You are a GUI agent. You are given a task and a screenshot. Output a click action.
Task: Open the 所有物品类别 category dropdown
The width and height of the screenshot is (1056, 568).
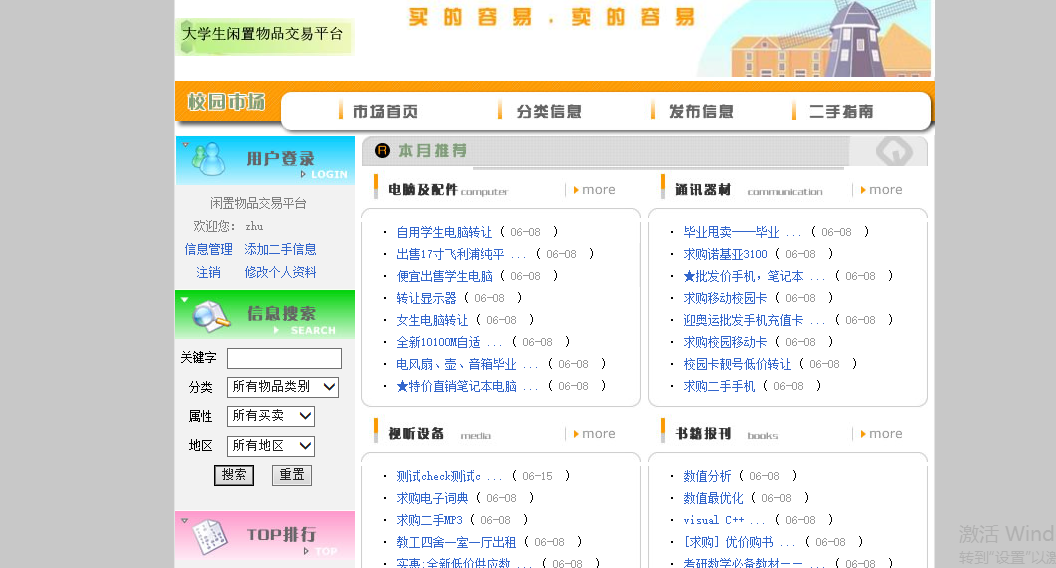pos(283,387)
